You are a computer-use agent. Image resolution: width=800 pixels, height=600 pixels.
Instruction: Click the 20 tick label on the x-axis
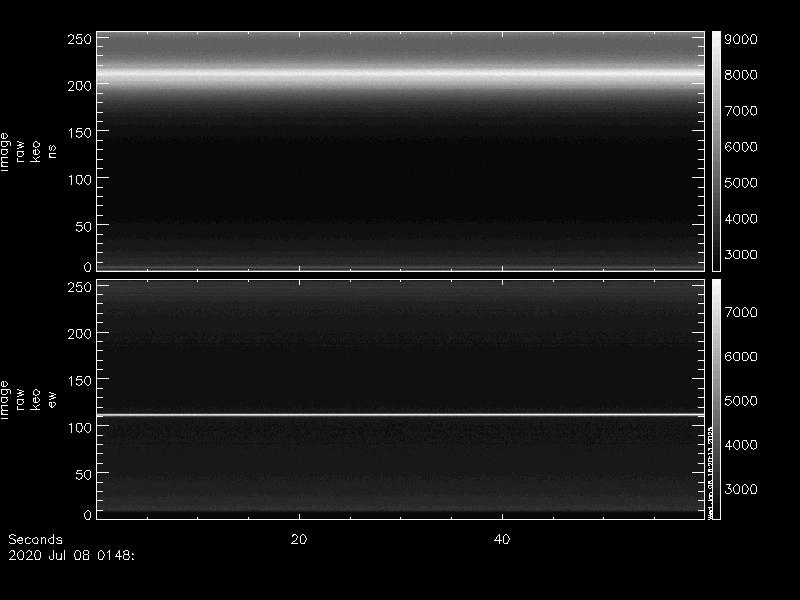click(298, 539)
